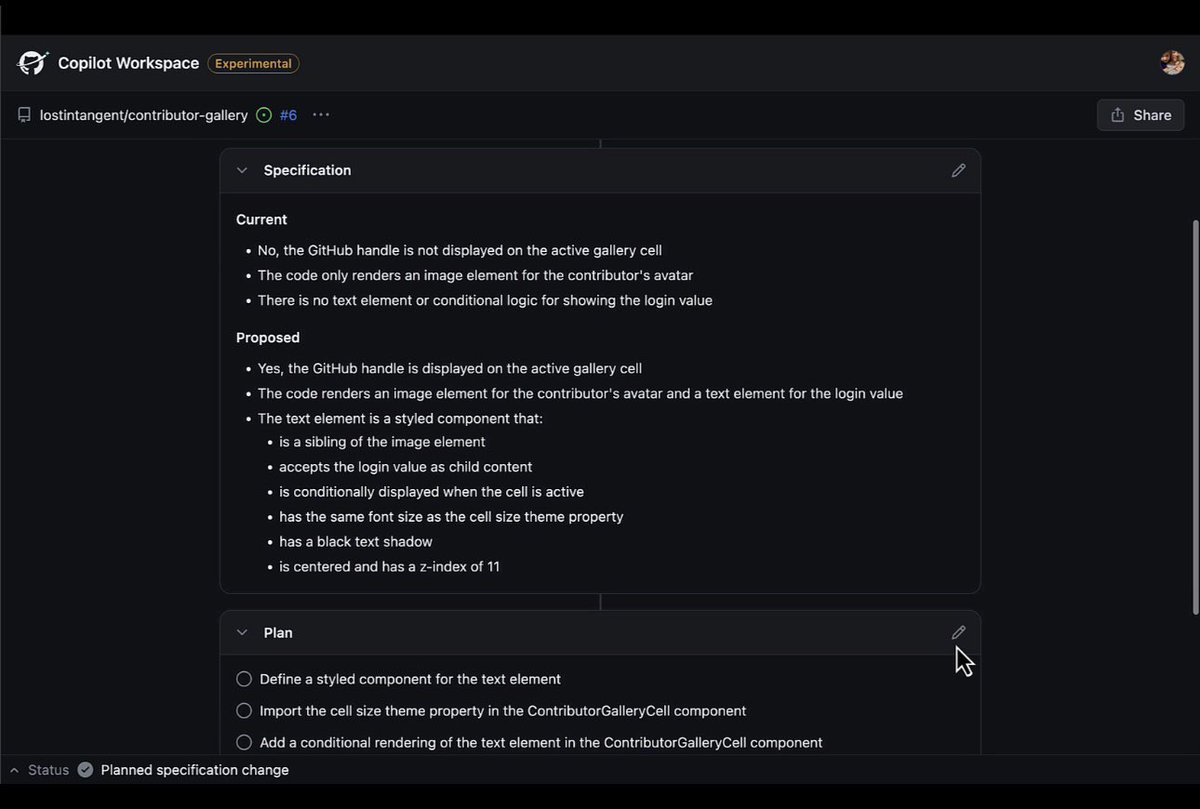Viewport: 1200px width, 809px height.
Task: Click 'Yes, the GitHub handle is displayed' bullet
Action: tap(450, 369)
